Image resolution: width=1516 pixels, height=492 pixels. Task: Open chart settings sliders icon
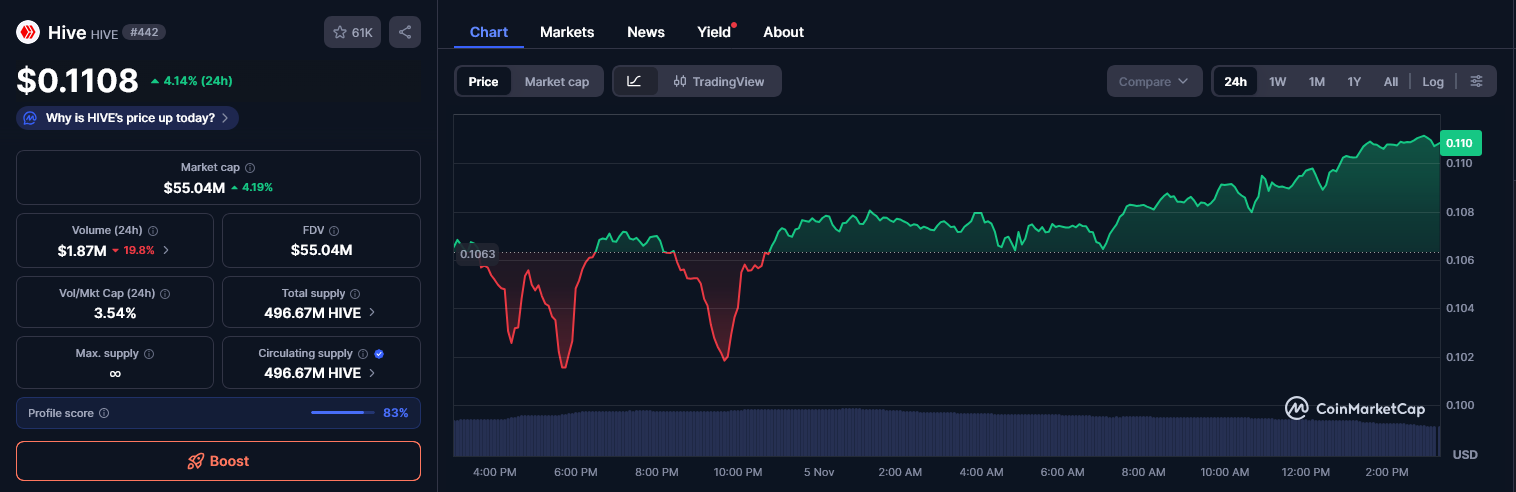(1476, 81)
